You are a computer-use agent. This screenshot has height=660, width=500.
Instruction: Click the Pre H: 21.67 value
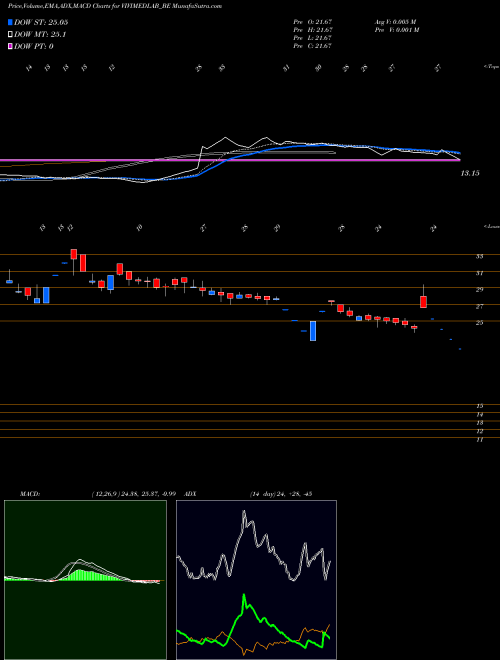click(313, 30)
